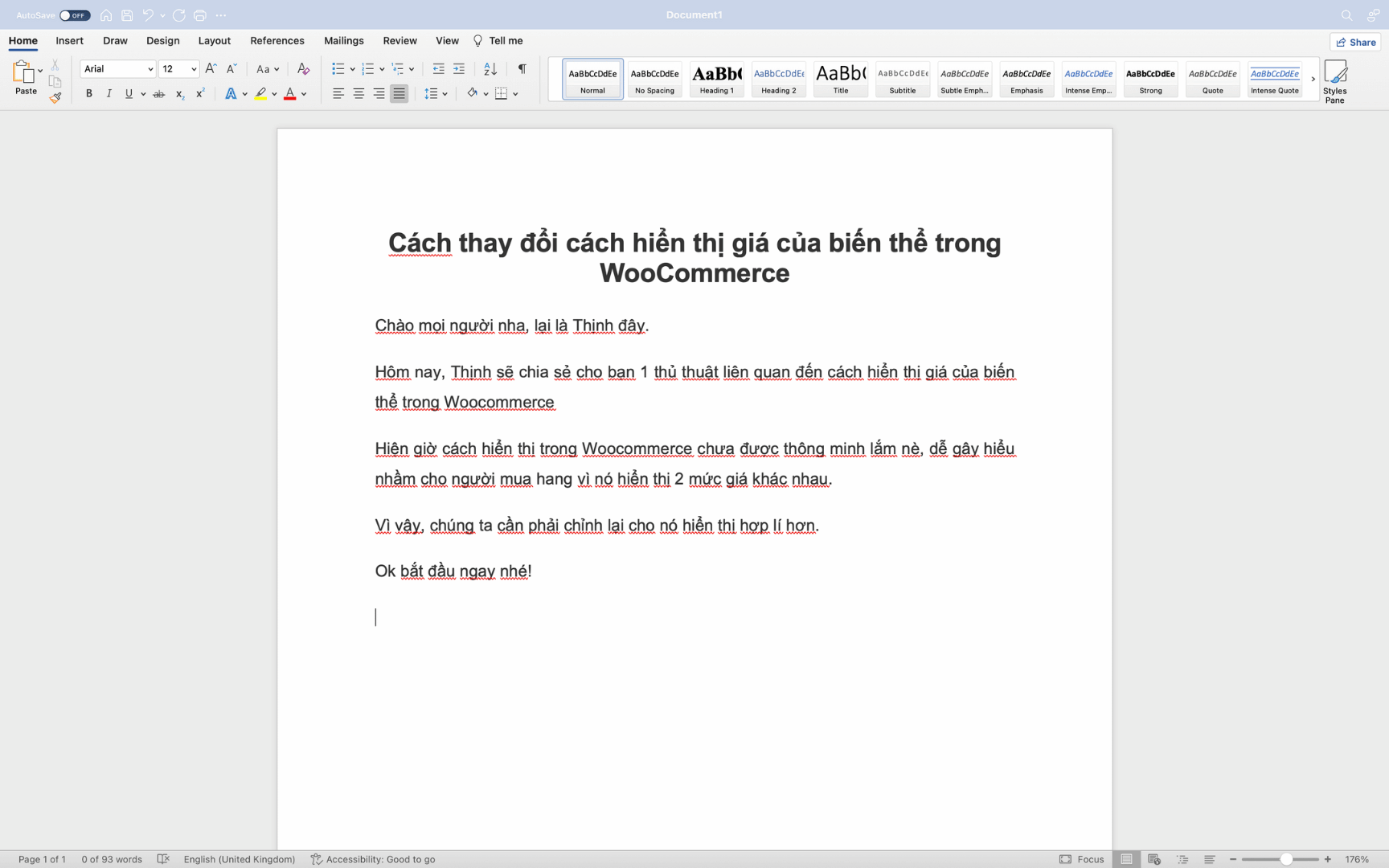Toggle Underline formatting
The image size is (1389, 868).
[x=129, y=94]
